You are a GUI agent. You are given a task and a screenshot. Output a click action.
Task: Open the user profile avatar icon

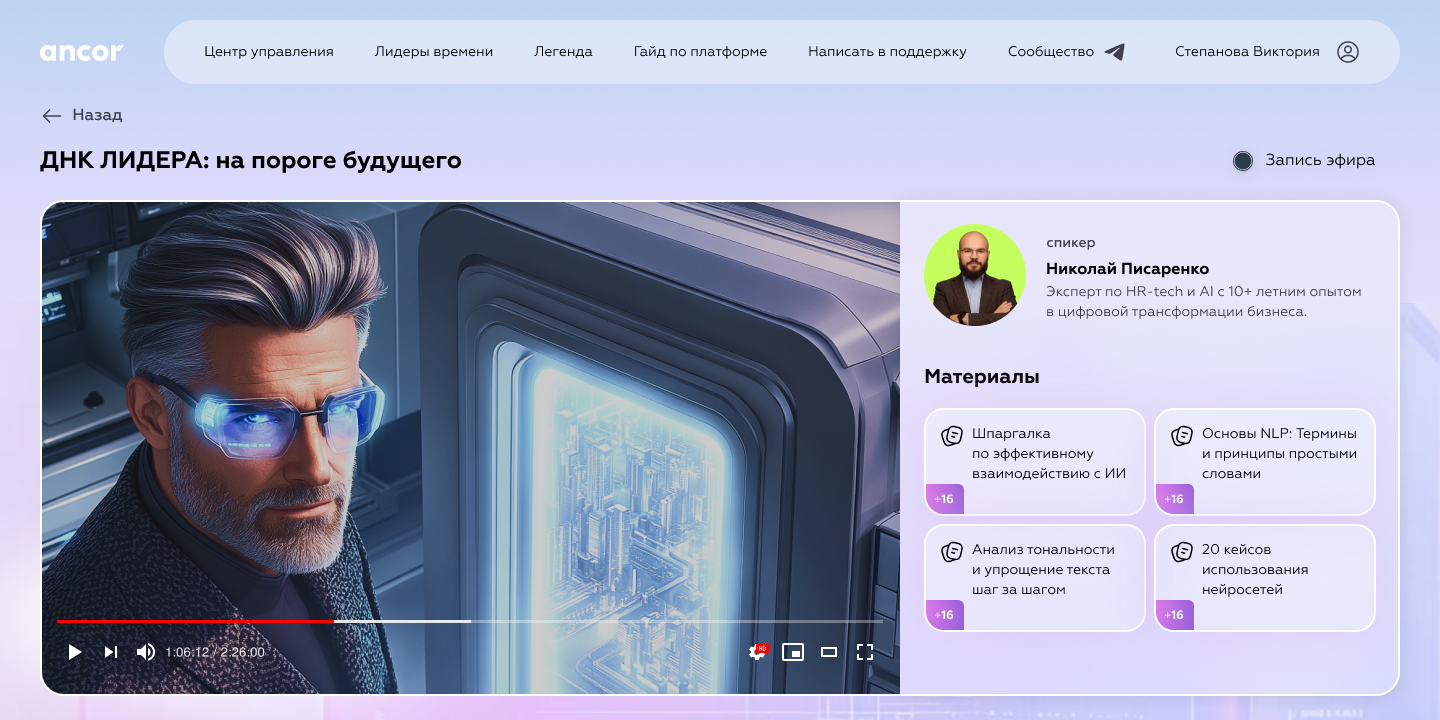(1348, 52)
